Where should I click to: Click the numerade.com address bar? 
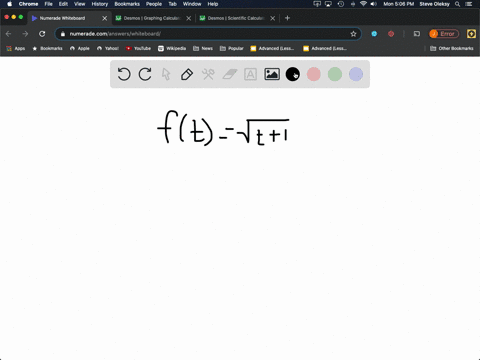click(x=207, y=34)
